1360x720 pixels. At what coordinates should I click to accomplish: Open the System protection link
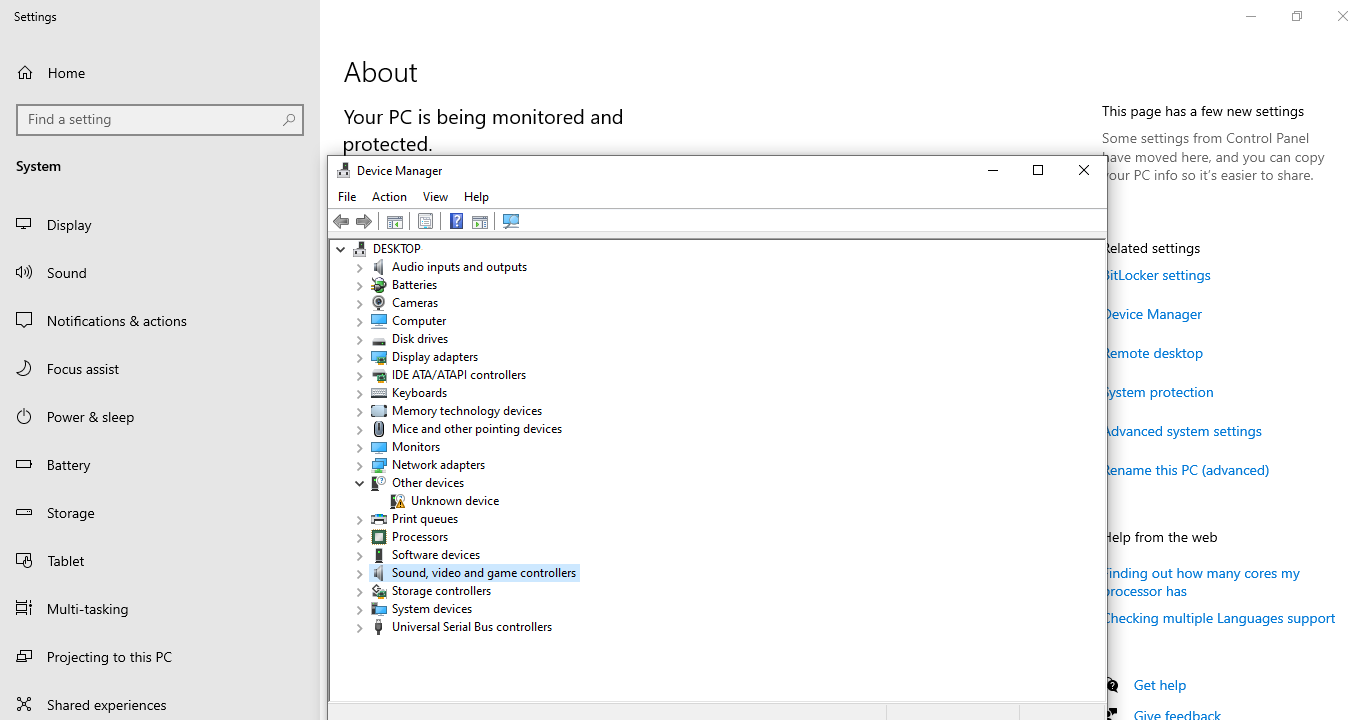1160,392
